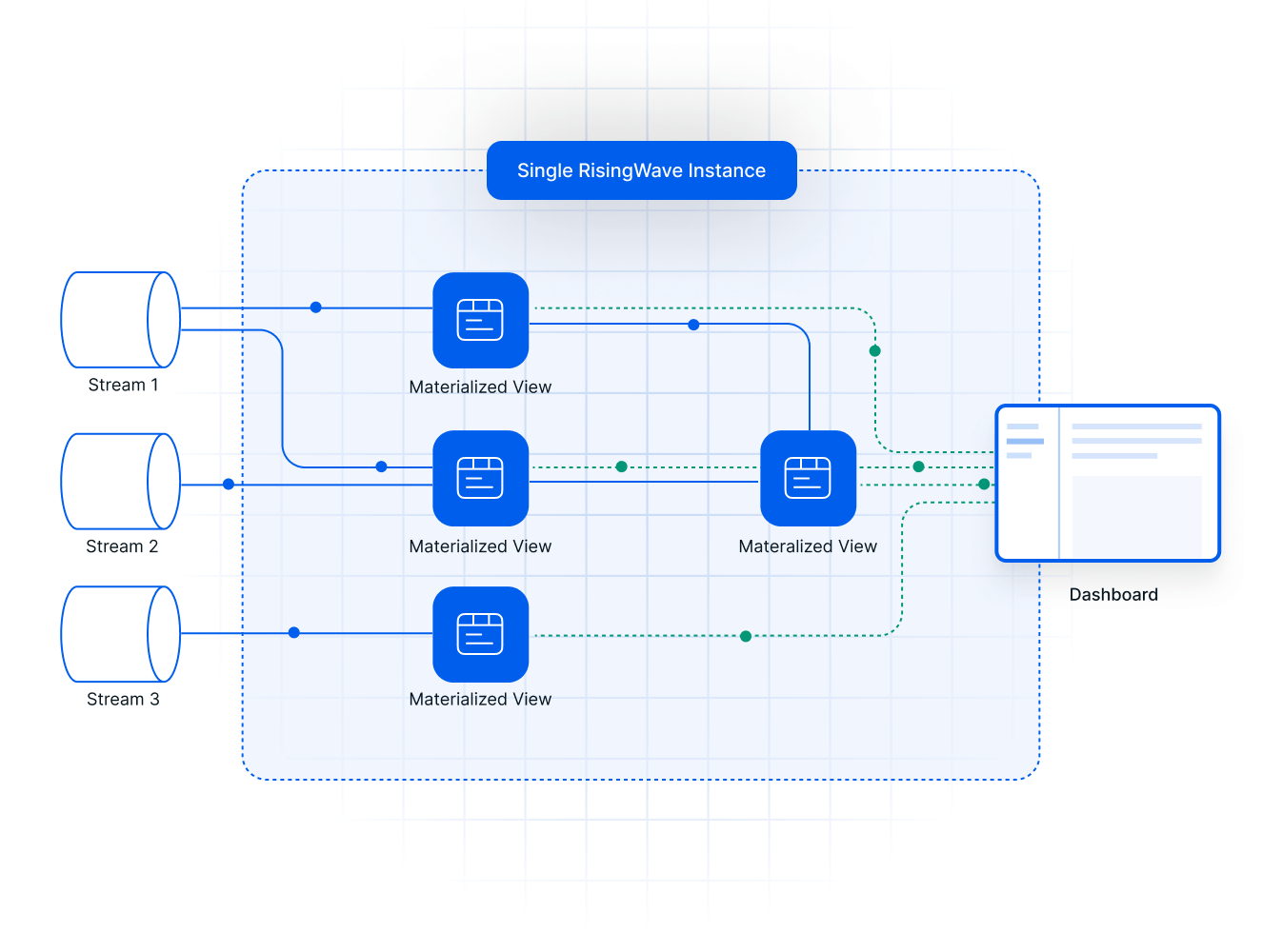
Task: Click the gray chart panel in Dashboard
Action: coord(1137,515)
